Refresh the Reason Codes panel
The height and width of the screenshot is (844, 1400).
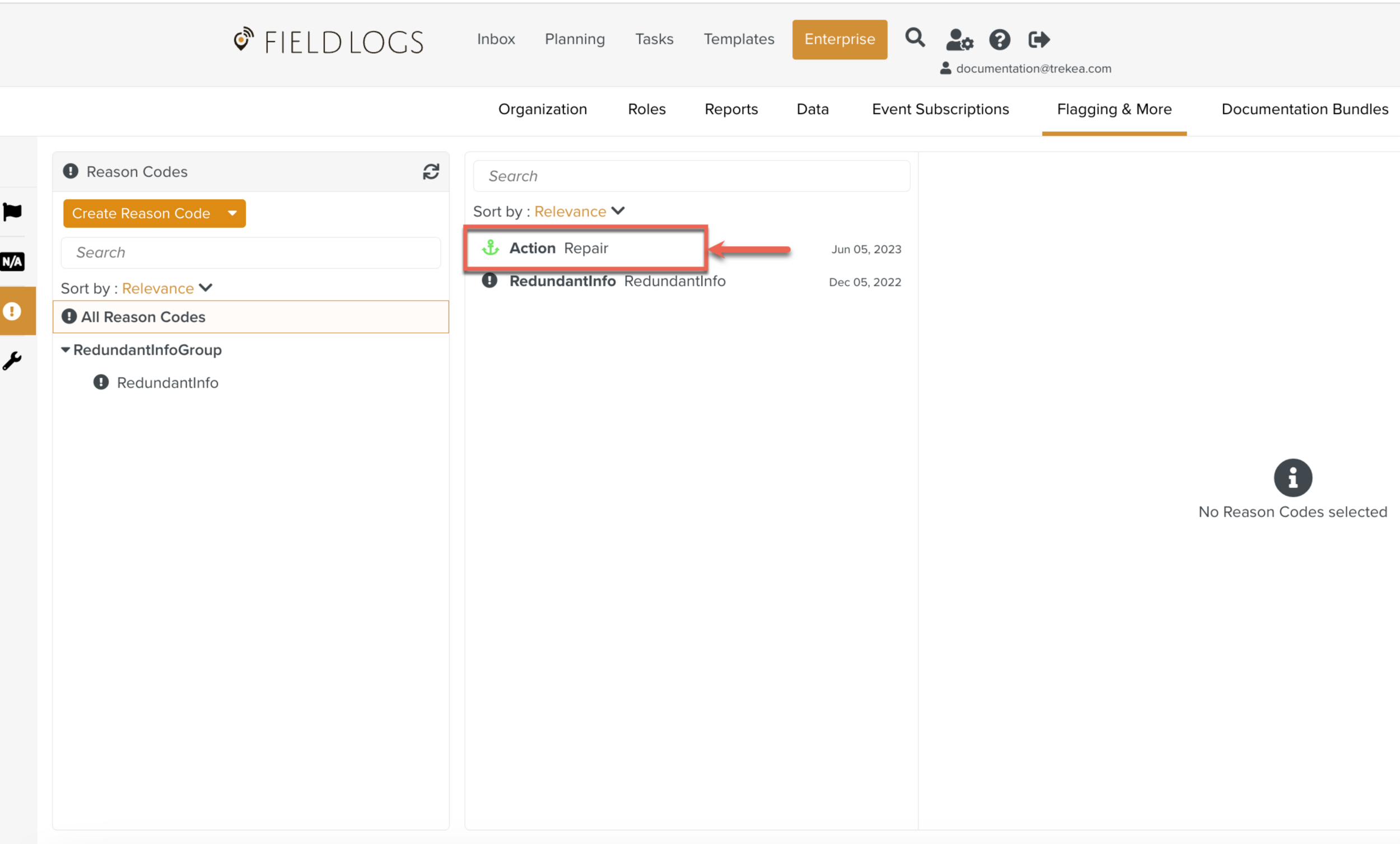431,171
